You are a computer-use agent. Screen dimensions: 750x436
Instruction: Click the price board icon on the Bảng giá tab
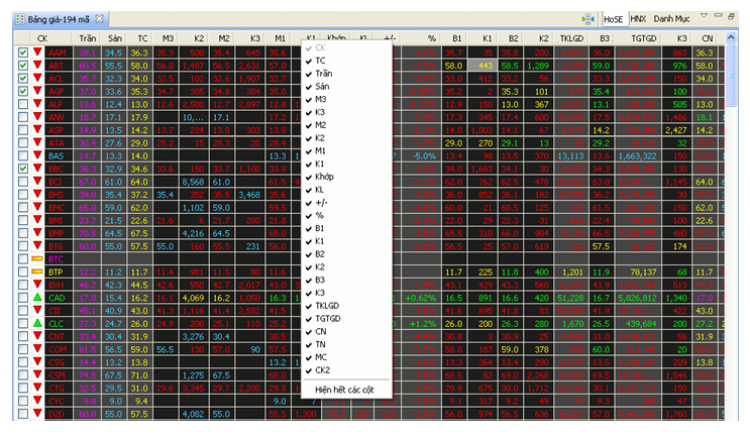(x=20, y=19)
